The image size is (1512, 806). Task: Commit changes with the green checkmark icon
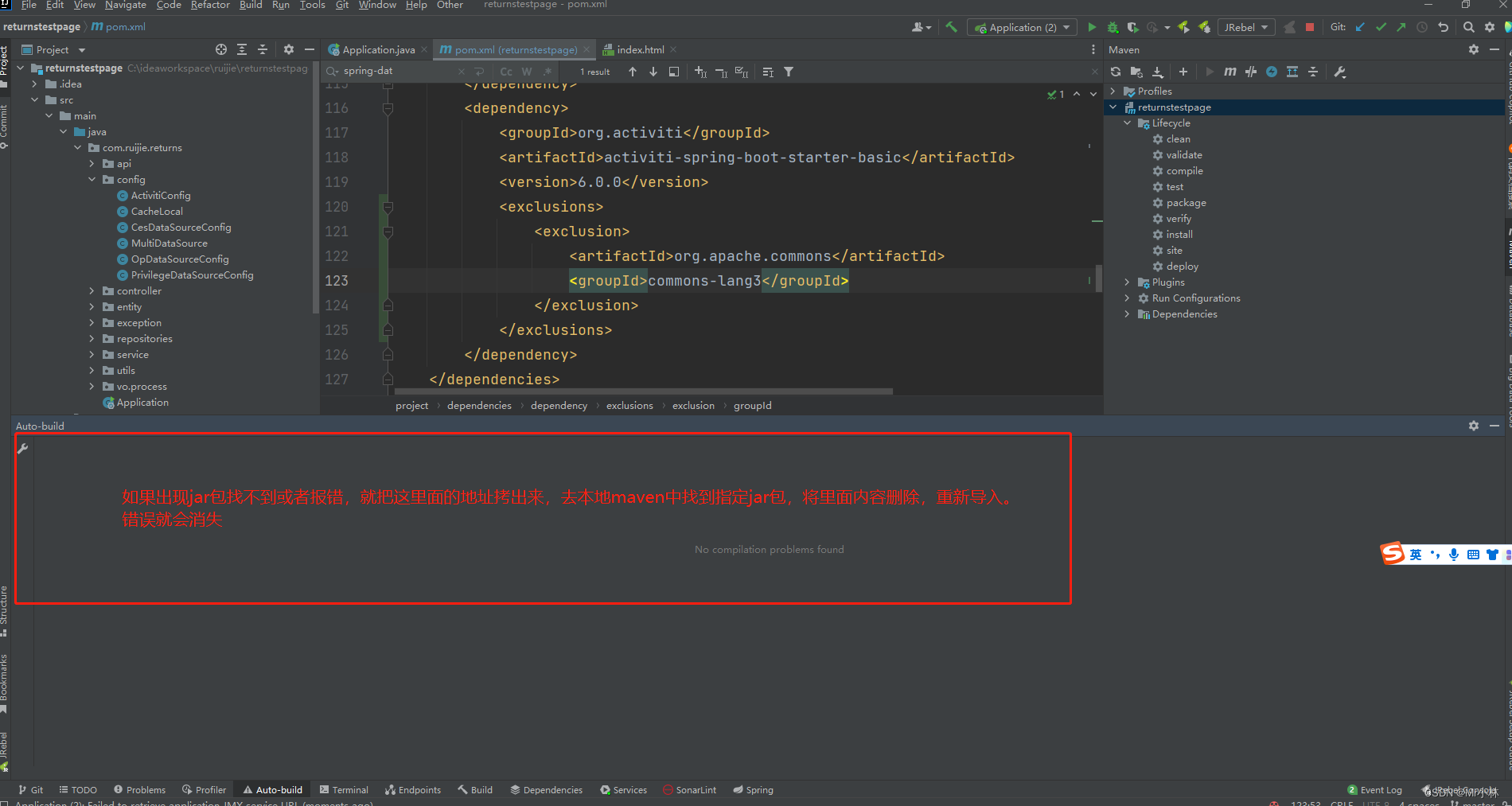coord(1381,26)
